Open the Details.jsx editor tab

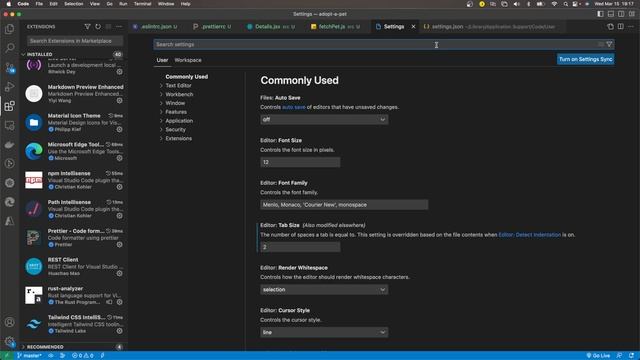(x=271, y=27)
